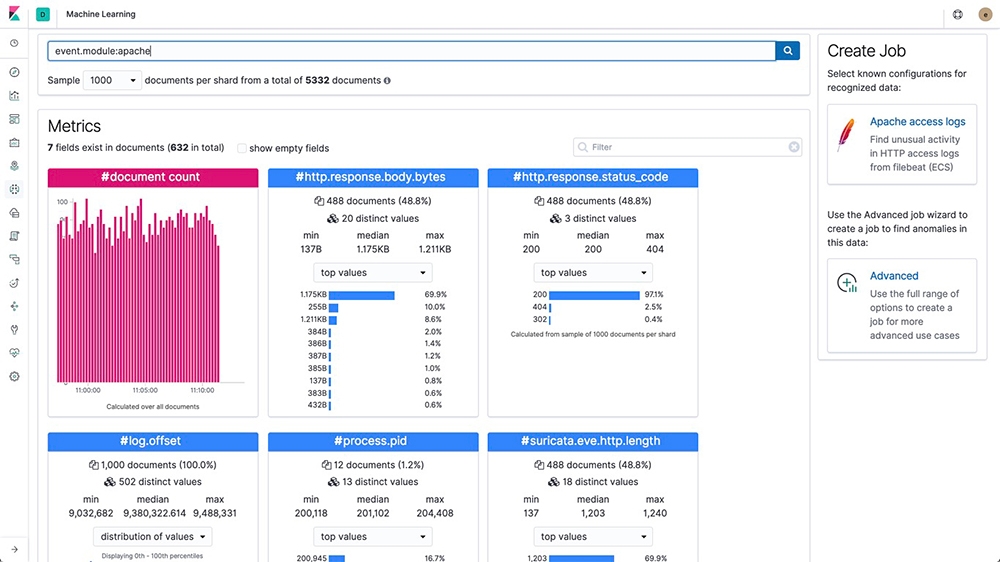The height and width of the screenshot is (562, 1000).
Task: Open Stack Monitoring heartbeat icon
Action: 14,353
